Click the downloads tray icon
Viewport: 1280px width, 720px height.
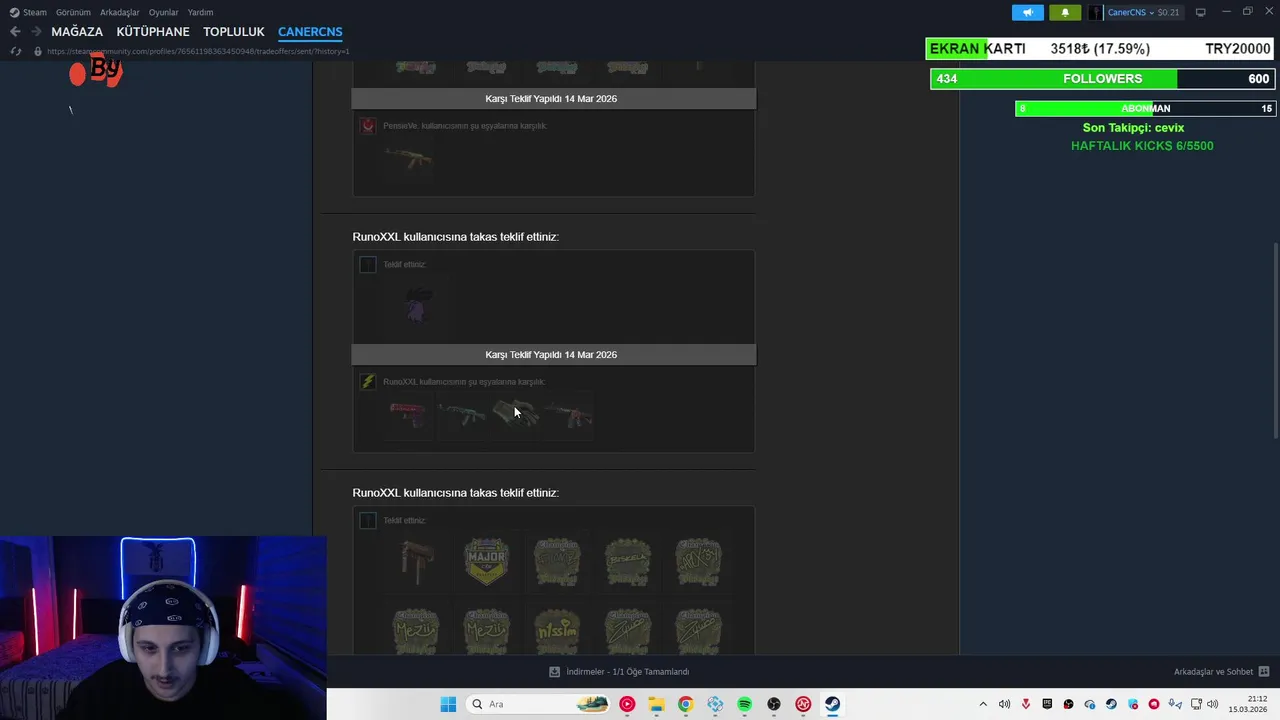coord(554,672)
